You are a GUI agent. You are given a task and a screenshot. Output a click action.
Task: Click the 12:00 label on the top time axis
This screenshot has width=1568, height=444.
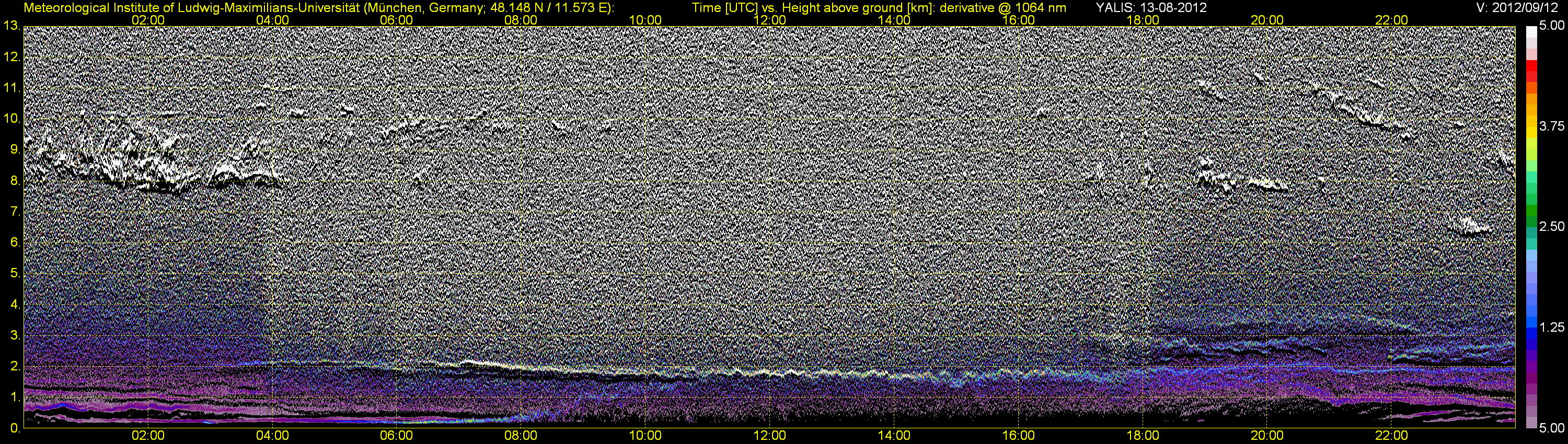(769, 20)
